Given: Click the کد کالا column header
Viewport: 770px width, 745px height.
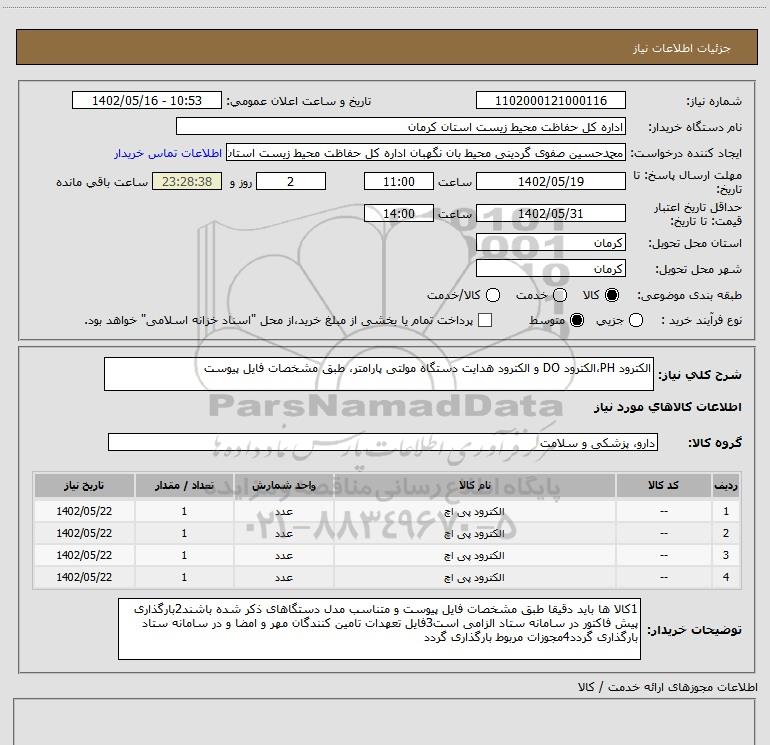Looking at the screenshot, I should pyautogui.click(x=663, y=485).
